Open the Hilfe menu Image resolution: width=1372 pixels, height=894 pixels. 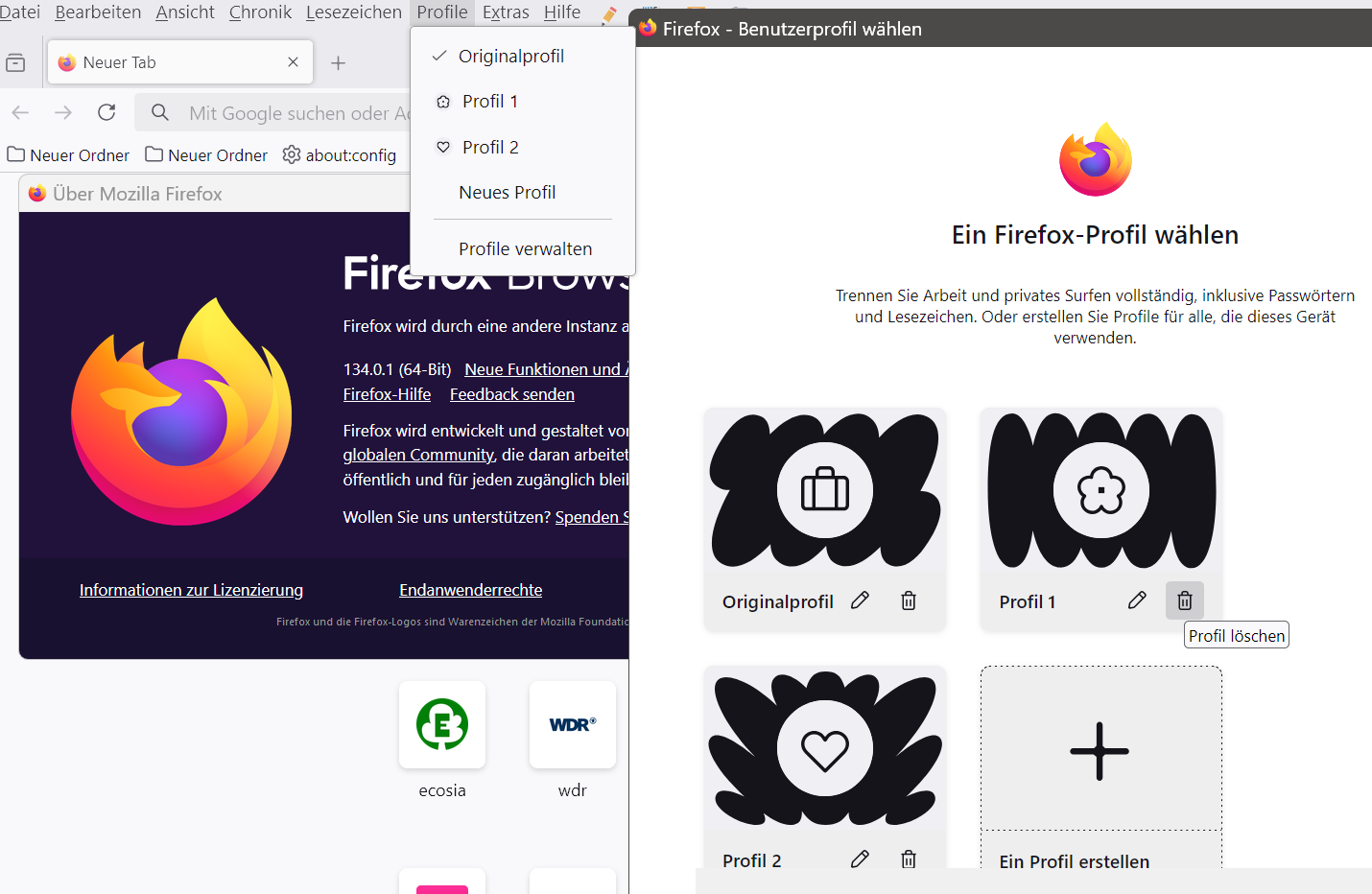click(x=562, y=12)
